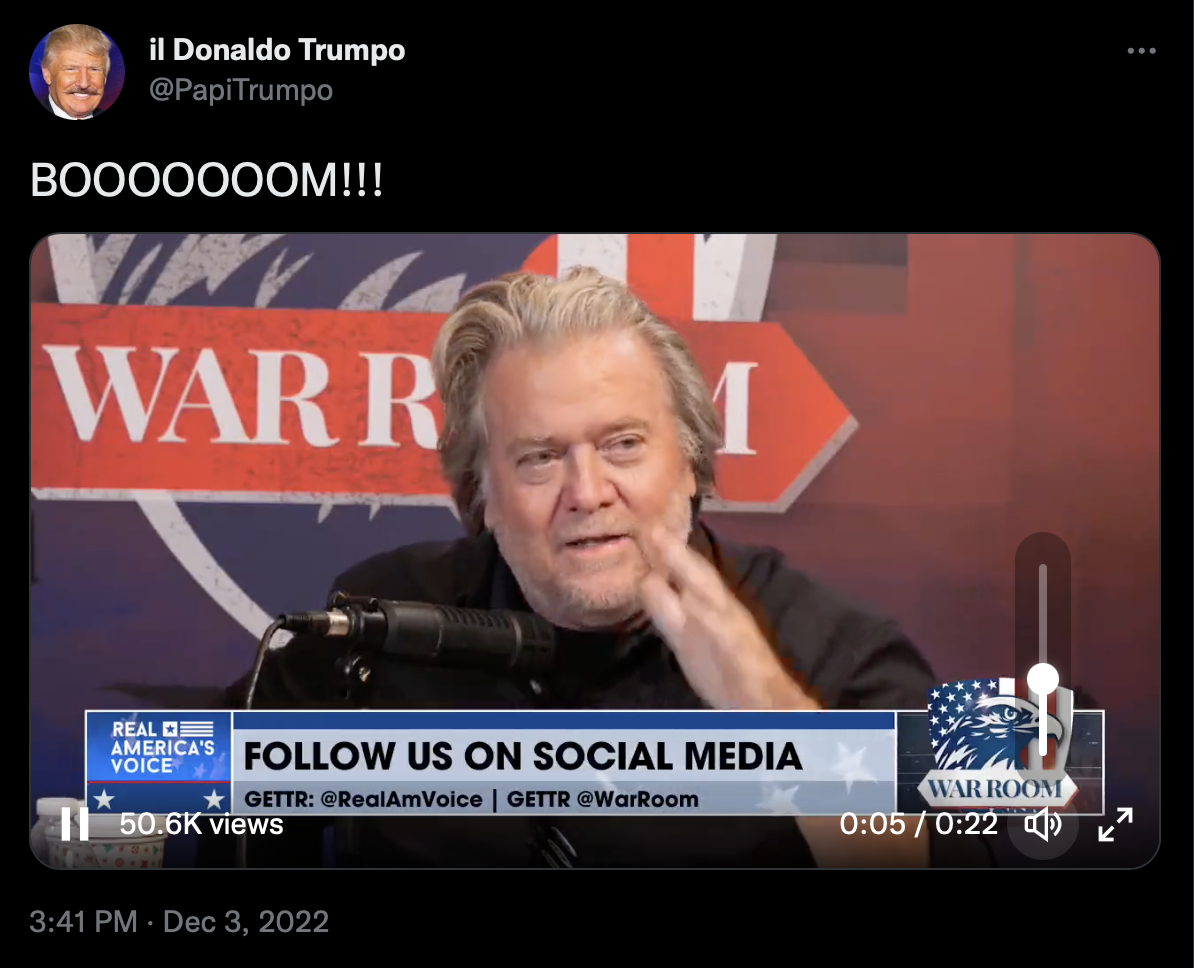
Task: Open the video in fullscreen mode
Action: [1116, 824]
